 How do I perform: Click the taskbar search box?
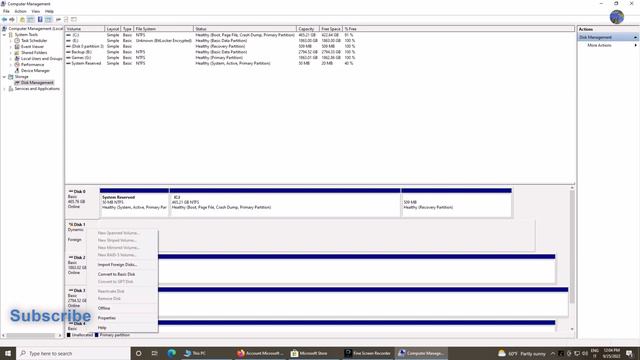[x=73, y=353]
